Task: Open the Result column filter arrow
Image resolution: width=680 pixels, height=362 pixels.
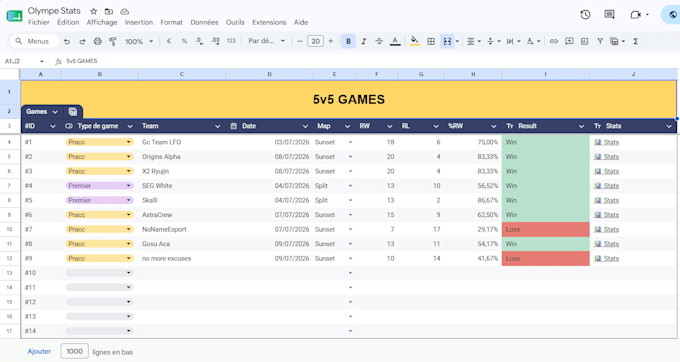Action: pyautogui.click(x=581, y=126)
